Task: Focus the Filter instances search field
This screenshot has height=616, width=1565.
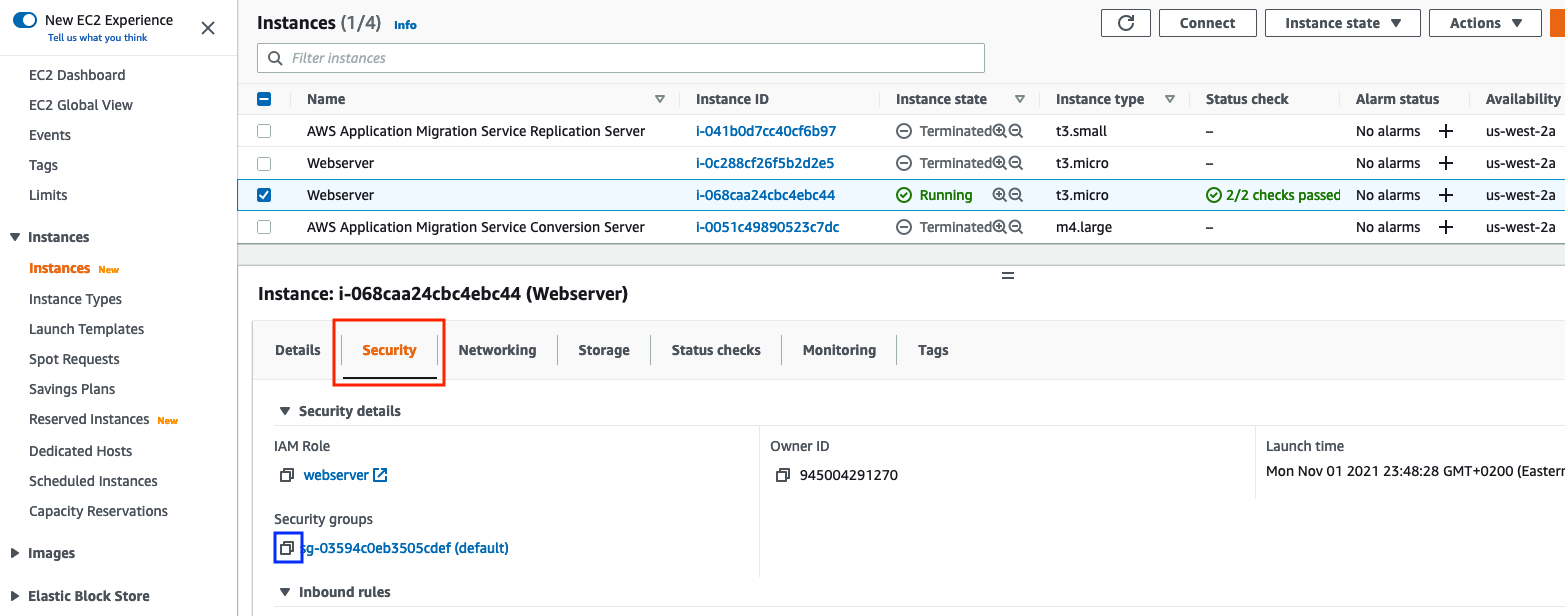Action: [x=621, y=58]
